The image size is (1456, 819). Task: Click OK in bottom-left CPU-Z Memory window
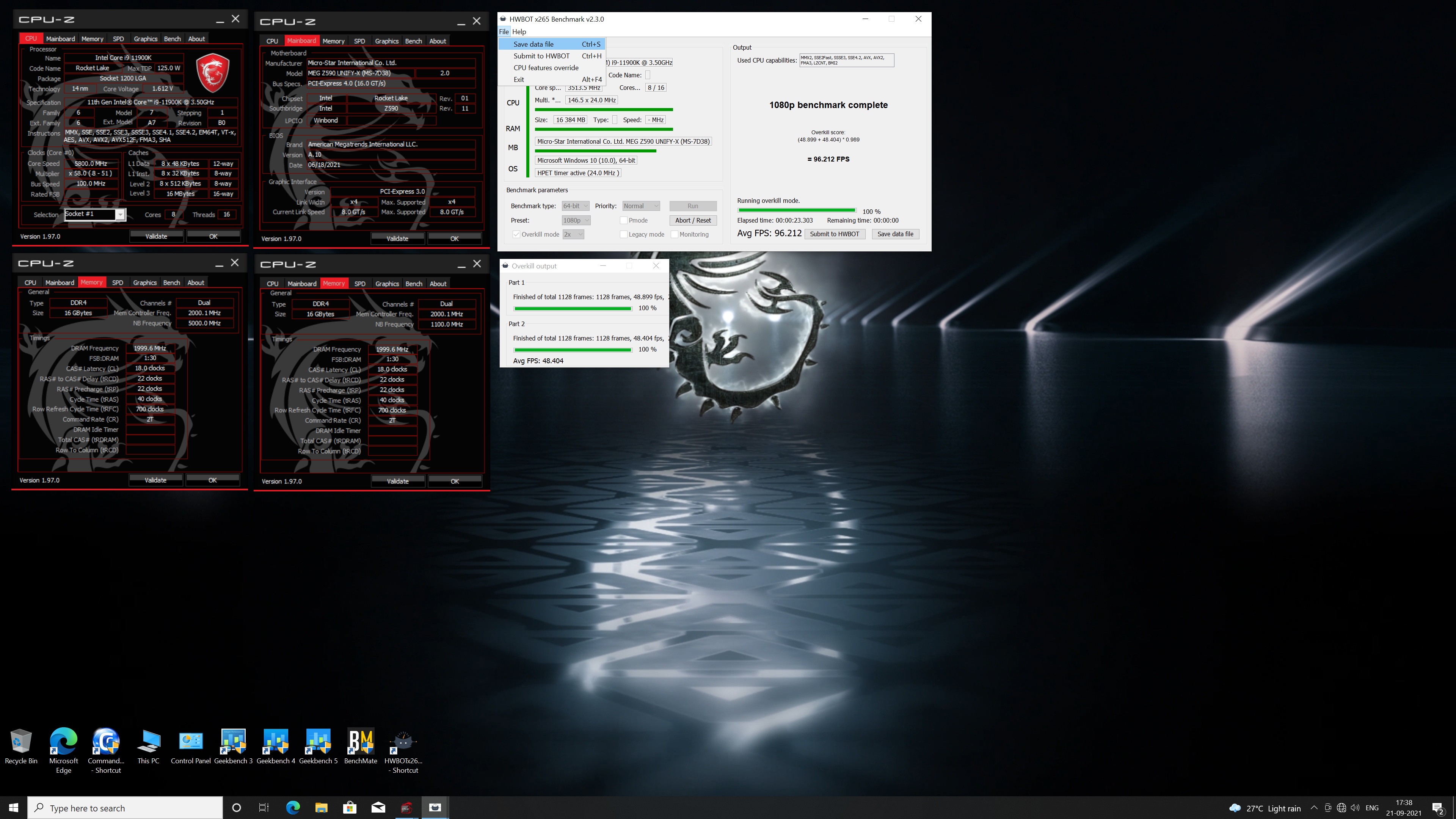tap(212, 480)
